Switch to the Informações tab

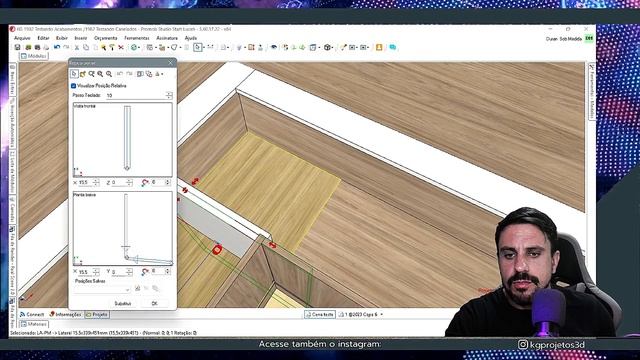coord(65,314)
